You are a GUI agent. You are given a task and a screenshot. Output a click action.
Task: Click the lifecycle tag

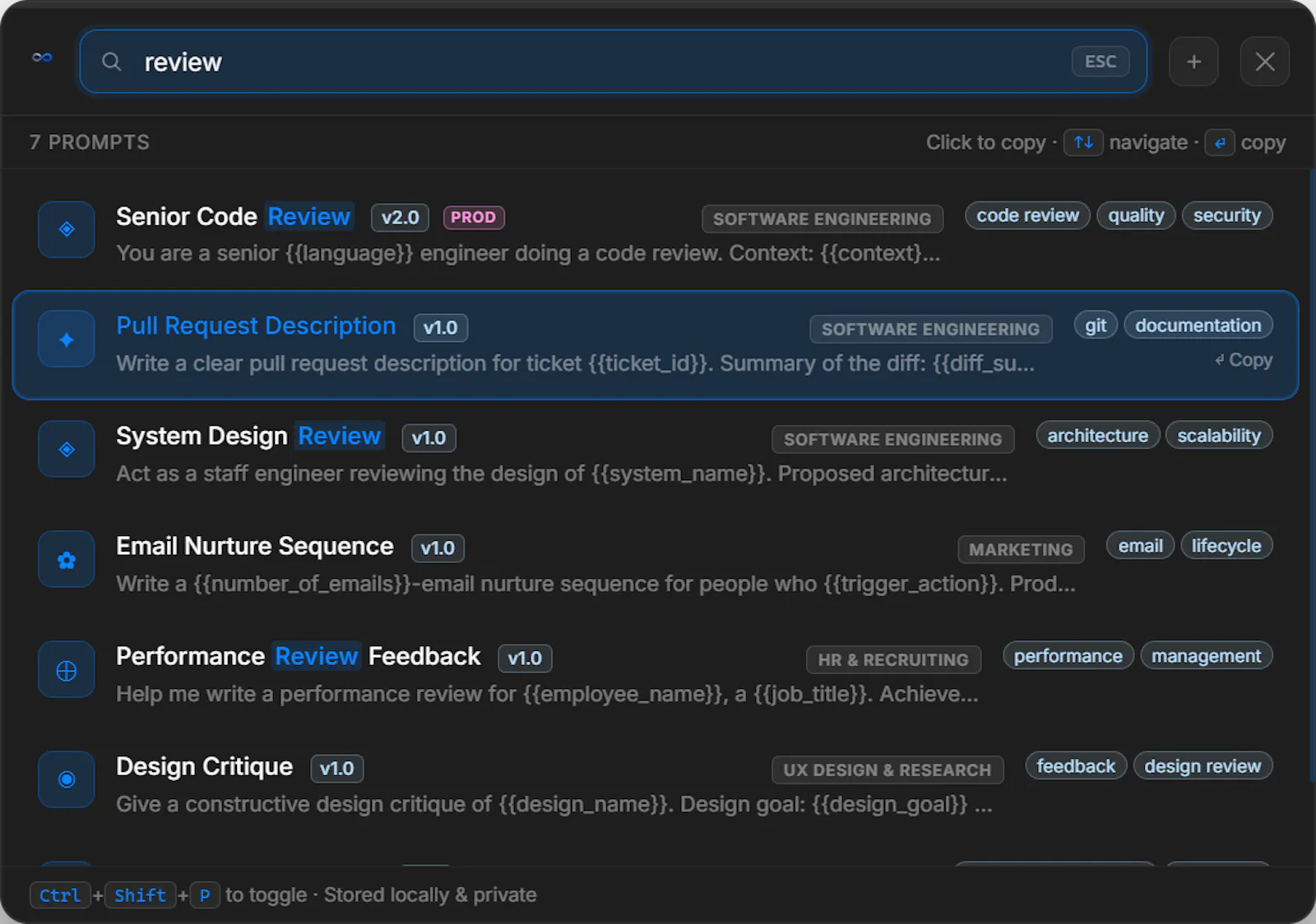pyautogui.click(x=1226, y=546)
